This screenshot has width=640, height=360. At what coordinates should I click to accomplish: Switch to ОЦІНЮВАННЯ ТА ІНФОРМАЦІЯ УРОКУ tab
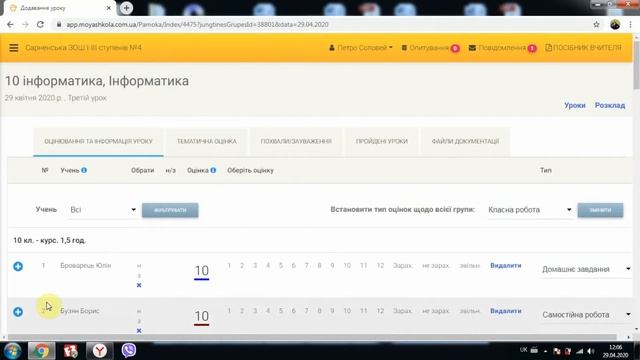click(x=98, y=141)
